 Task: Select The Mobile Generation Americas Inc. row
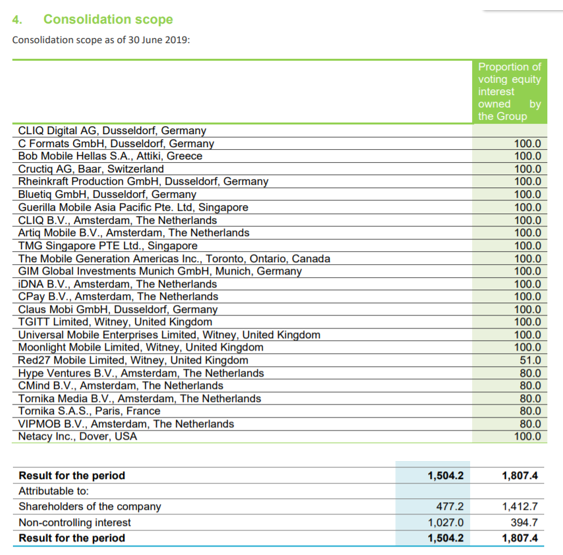pos(279,258)
